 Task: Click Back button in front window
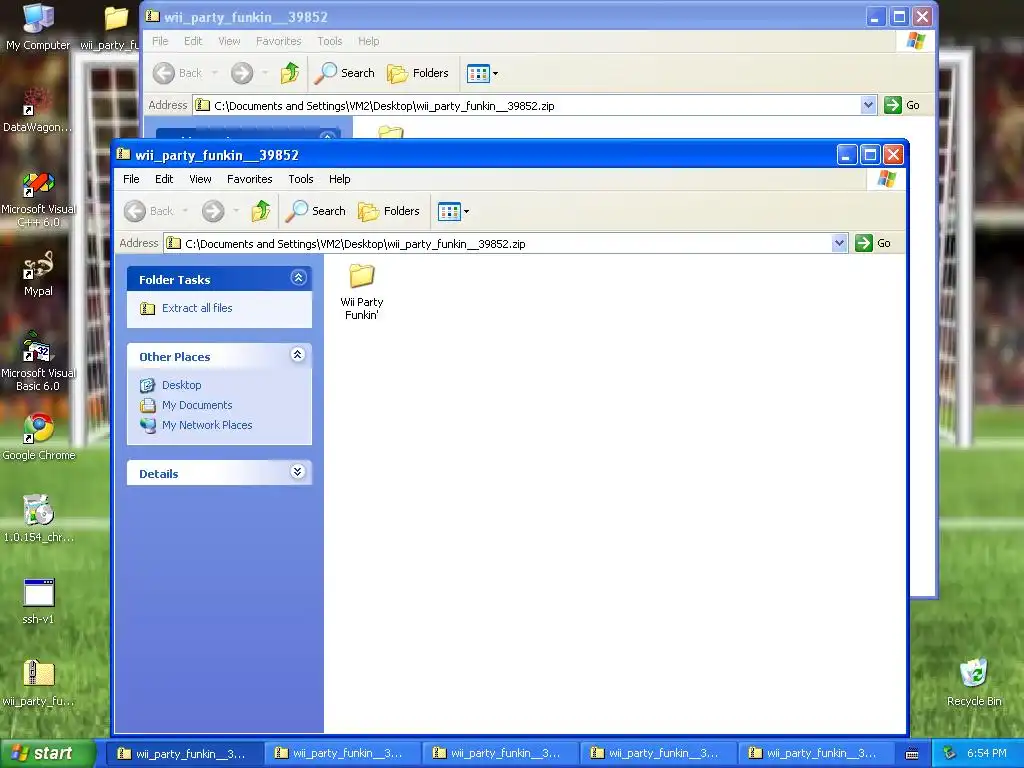click(150, 211)
